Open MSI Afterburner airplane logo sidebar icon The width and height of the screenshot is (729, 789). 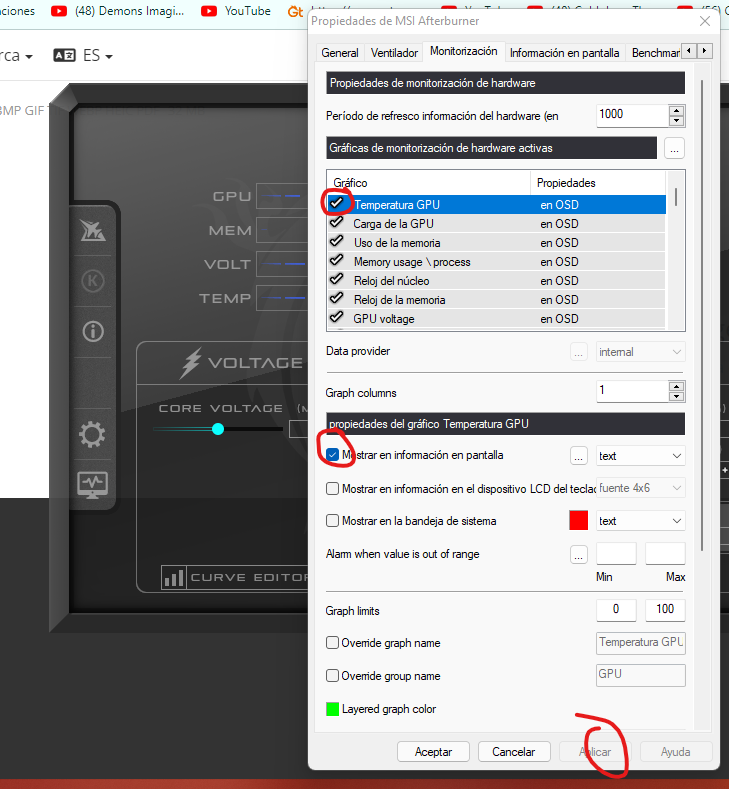pyautogui.click(x=93, y=231)
